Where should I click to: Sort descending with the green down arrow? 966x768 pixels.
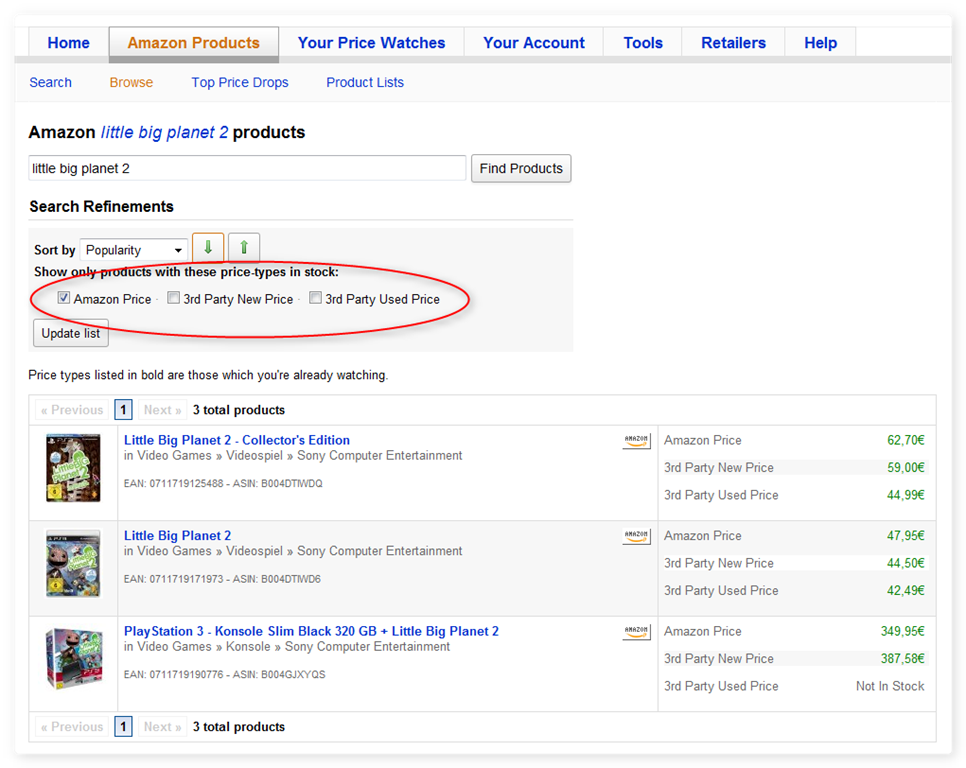click(x=208, y=248)
